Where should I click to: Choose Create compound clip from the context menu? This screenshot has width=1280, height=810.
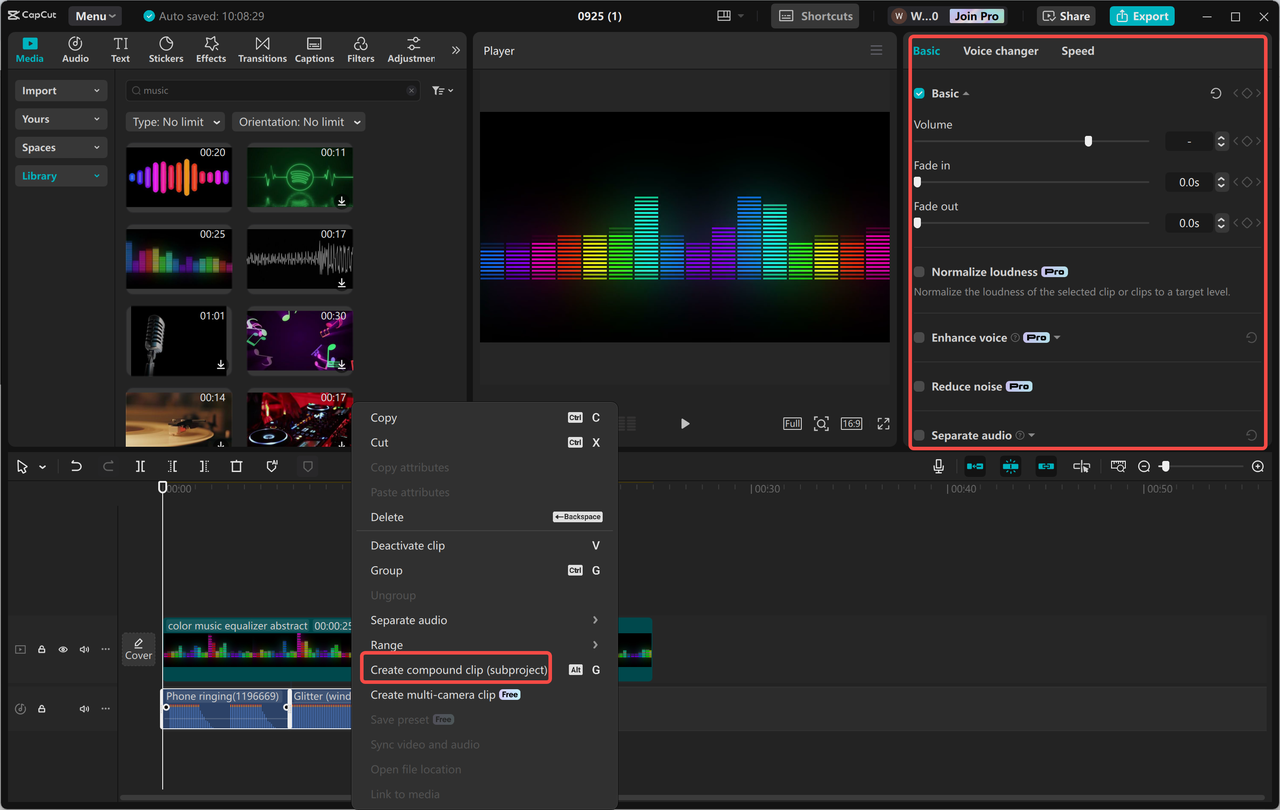pos(456,669)
